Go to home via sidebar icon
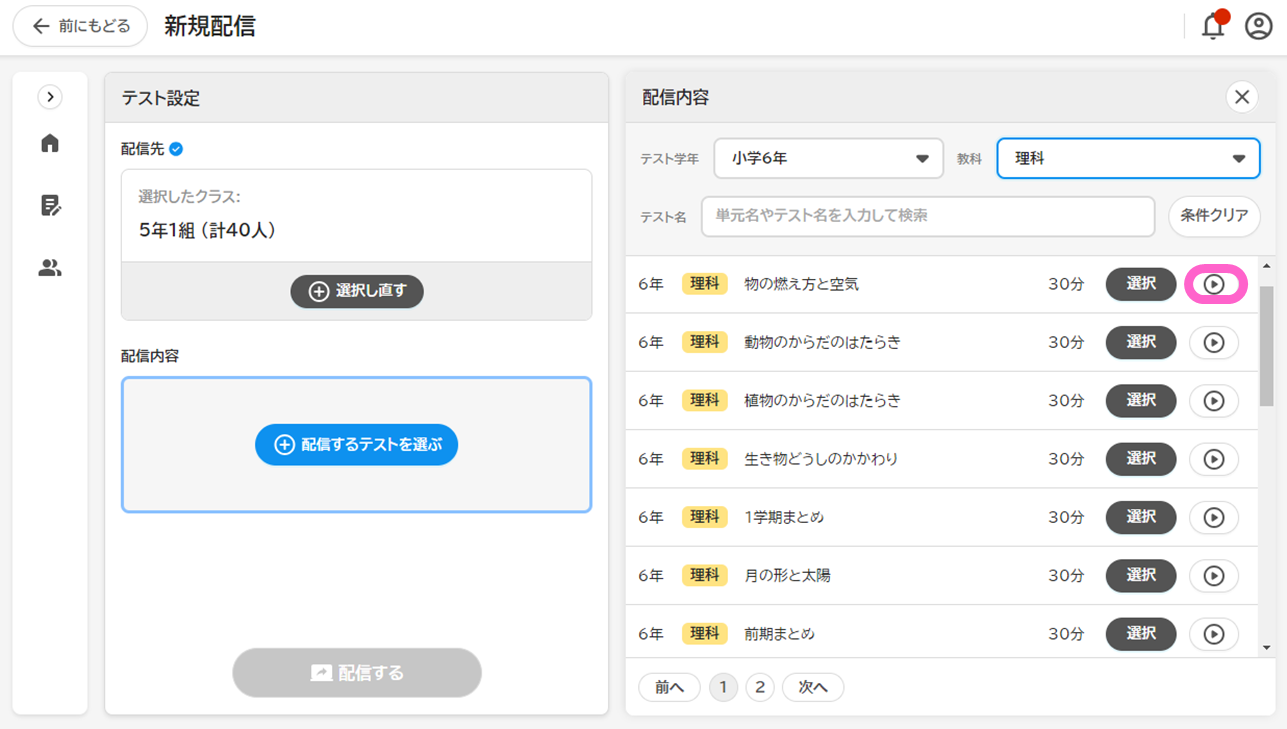This screenshot has height=729, width=1287. pos(50,143)
